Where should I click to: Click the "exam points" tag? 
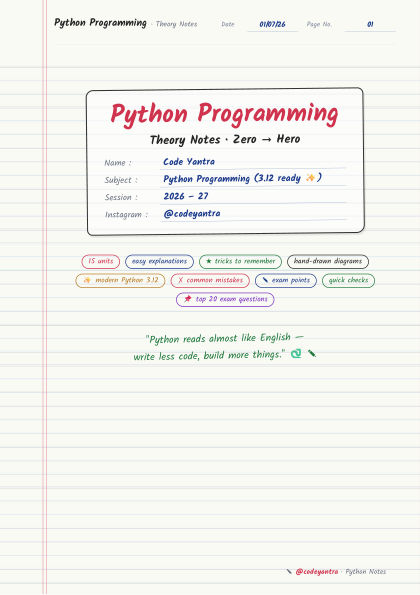tap(286, 280)
